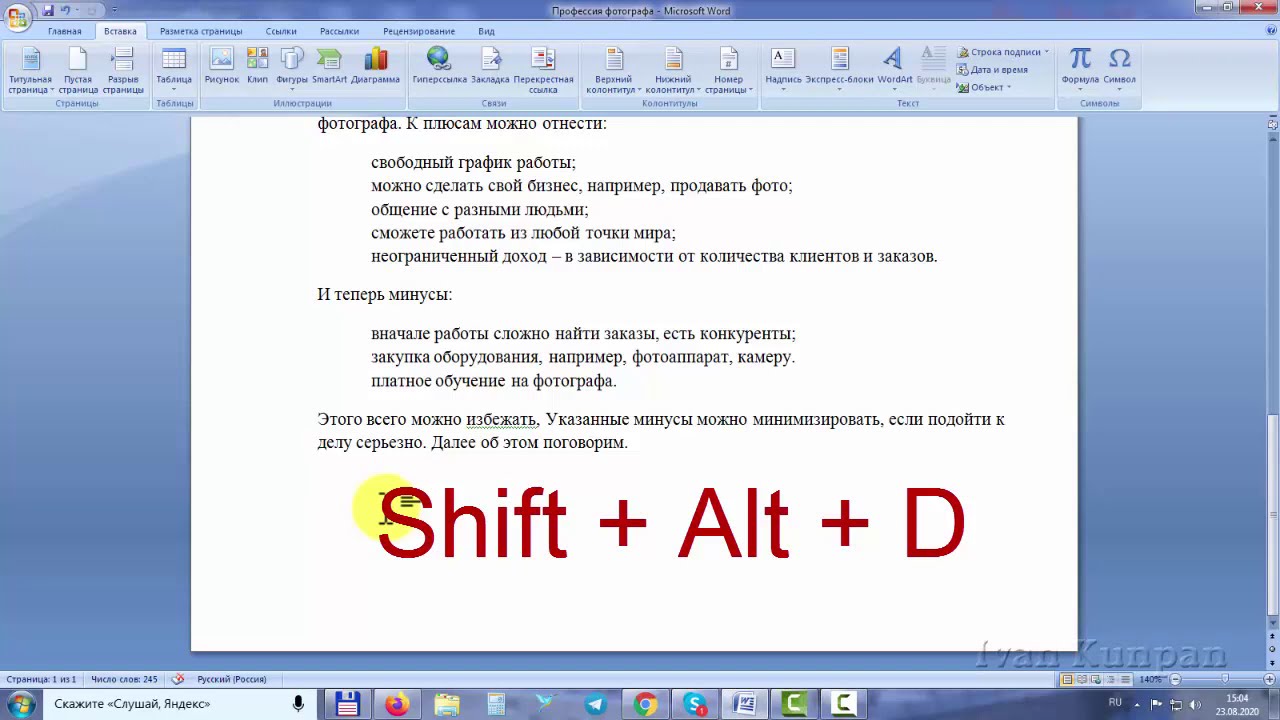Zoom in with the plus button
This screenshot has height=720, width=1280.
tap(1267, 679)
